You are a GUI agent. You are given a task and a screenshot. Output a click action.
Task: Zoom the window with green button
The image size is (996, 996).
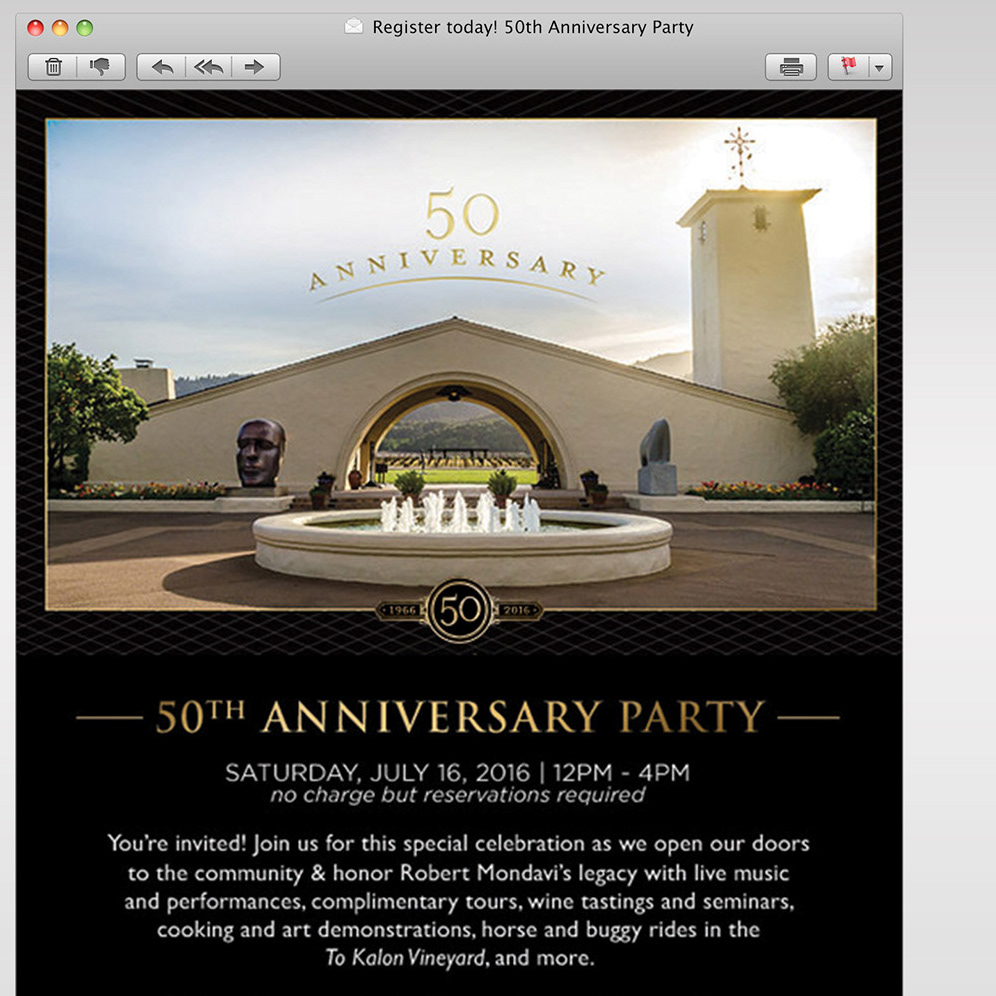click(85, 27)
